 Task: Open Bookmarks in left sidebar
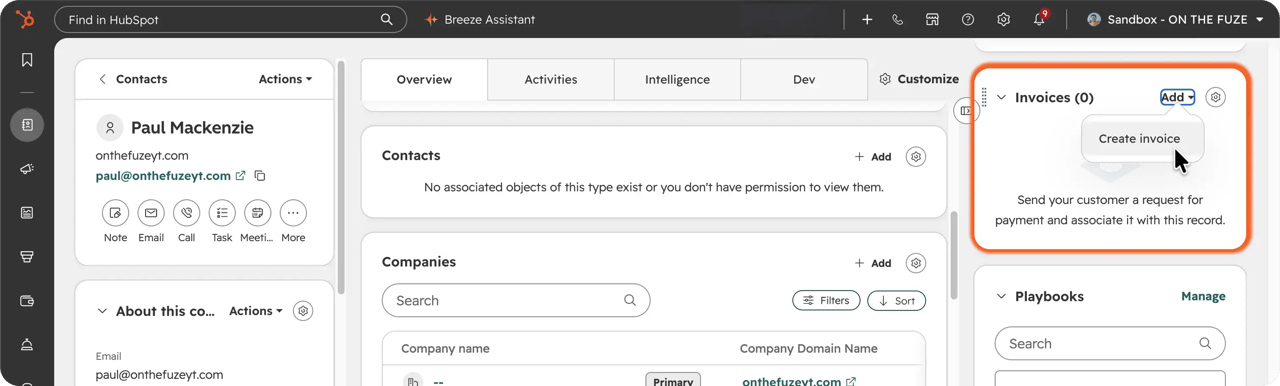[27, 61]
